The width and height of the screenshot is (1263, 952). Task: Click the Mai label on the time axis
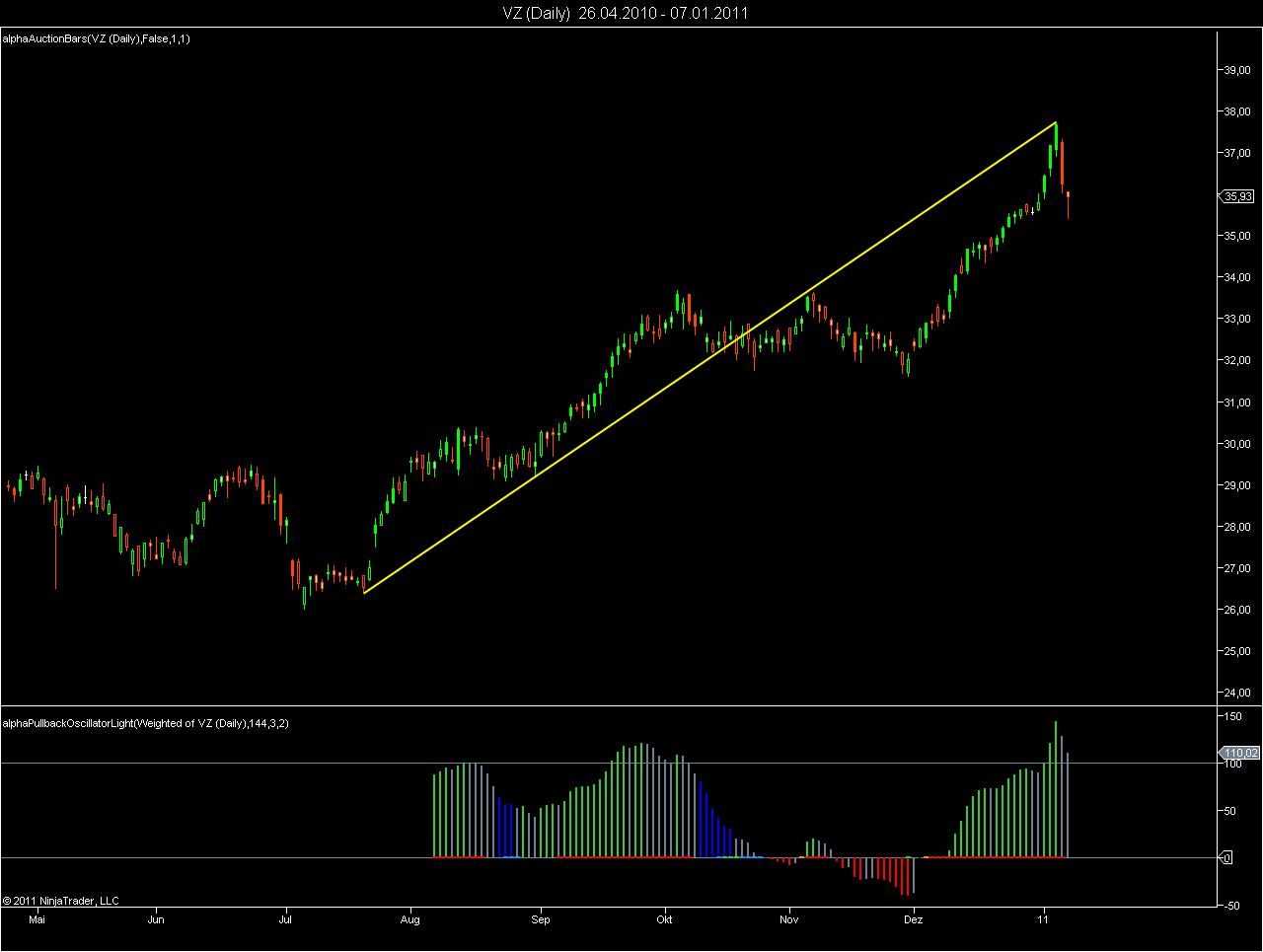pos(37,918)
